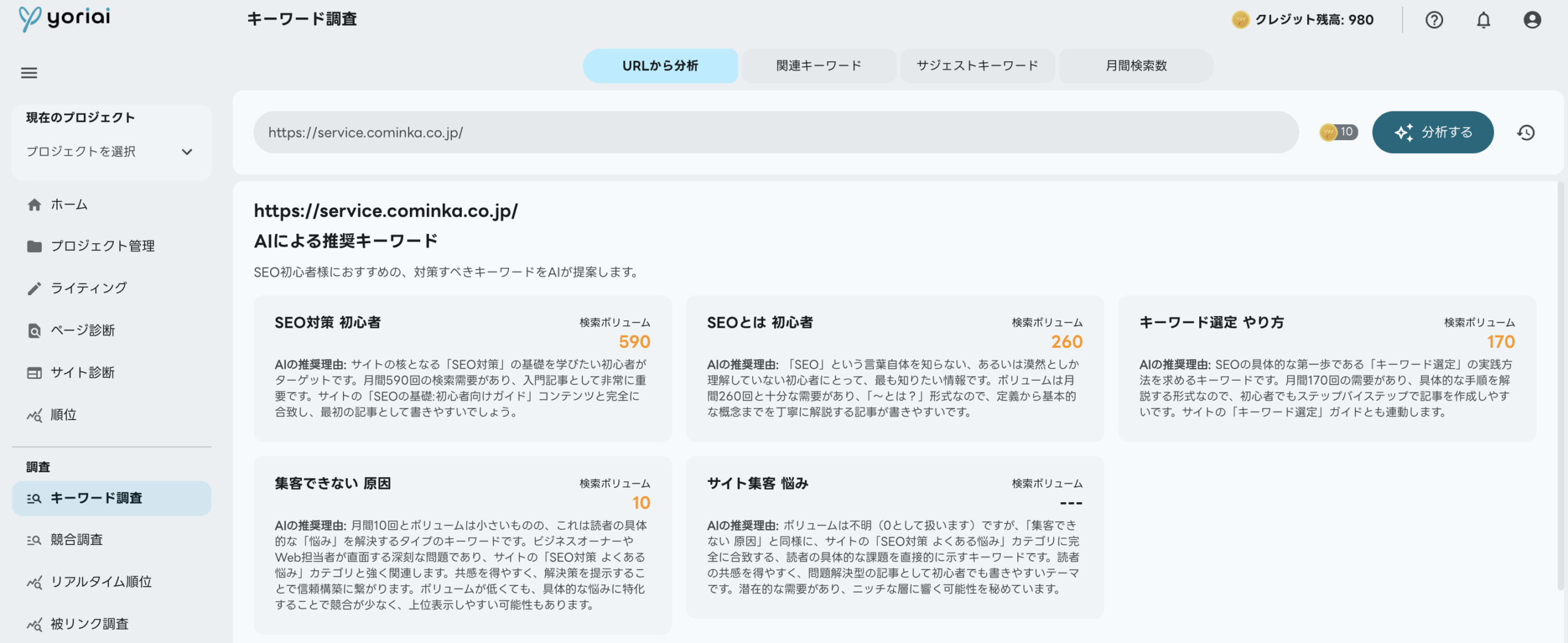Click the vertical scrollbar on results panel

pyautogui.click(x=1560, y=386)
